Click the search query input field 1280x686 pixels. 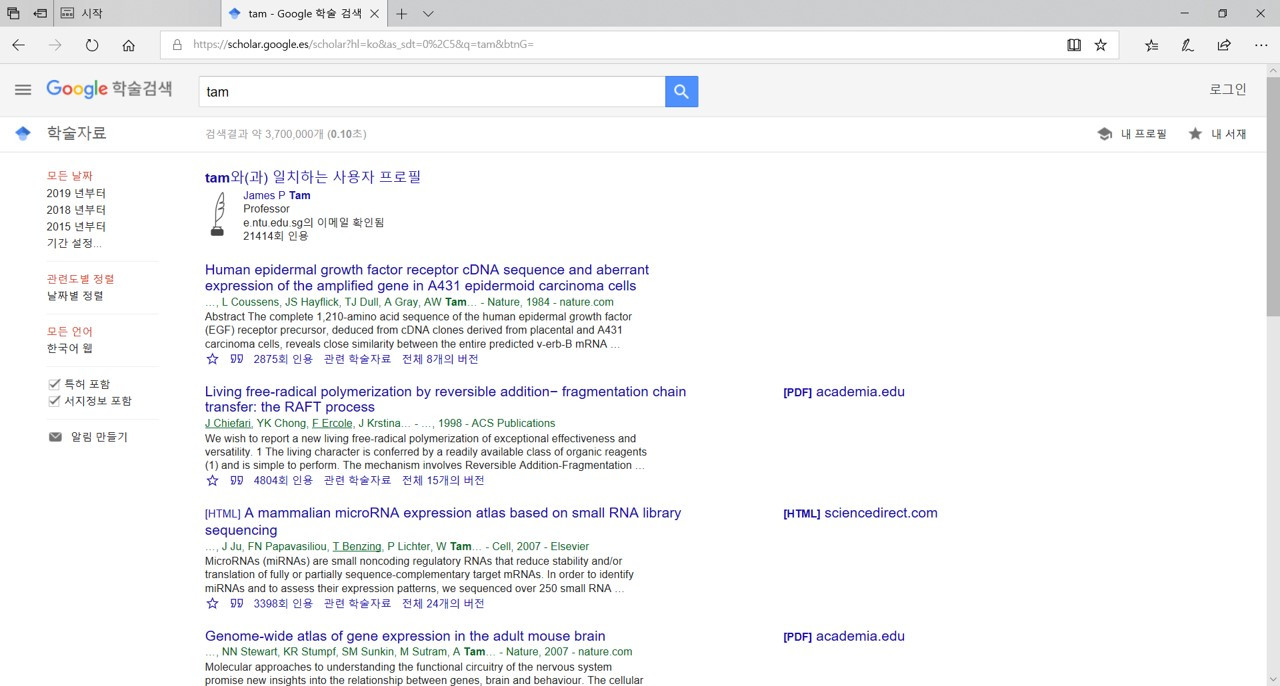coord(432,91)
